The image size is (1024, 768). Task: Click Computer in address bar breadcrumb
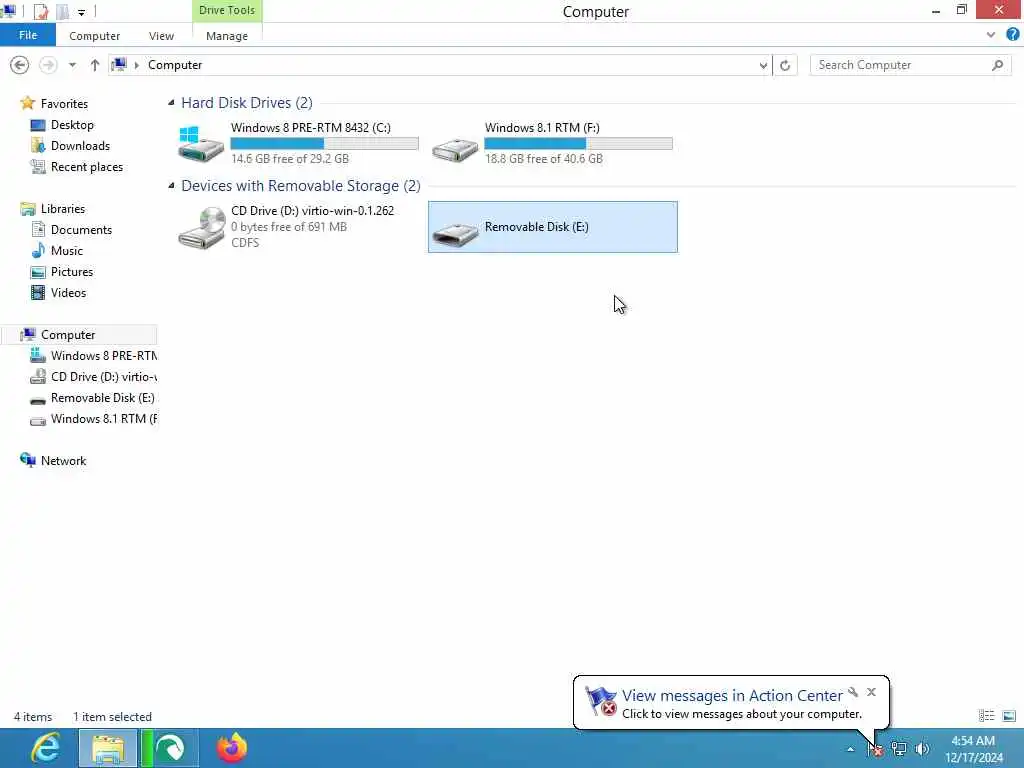(175, 65)
